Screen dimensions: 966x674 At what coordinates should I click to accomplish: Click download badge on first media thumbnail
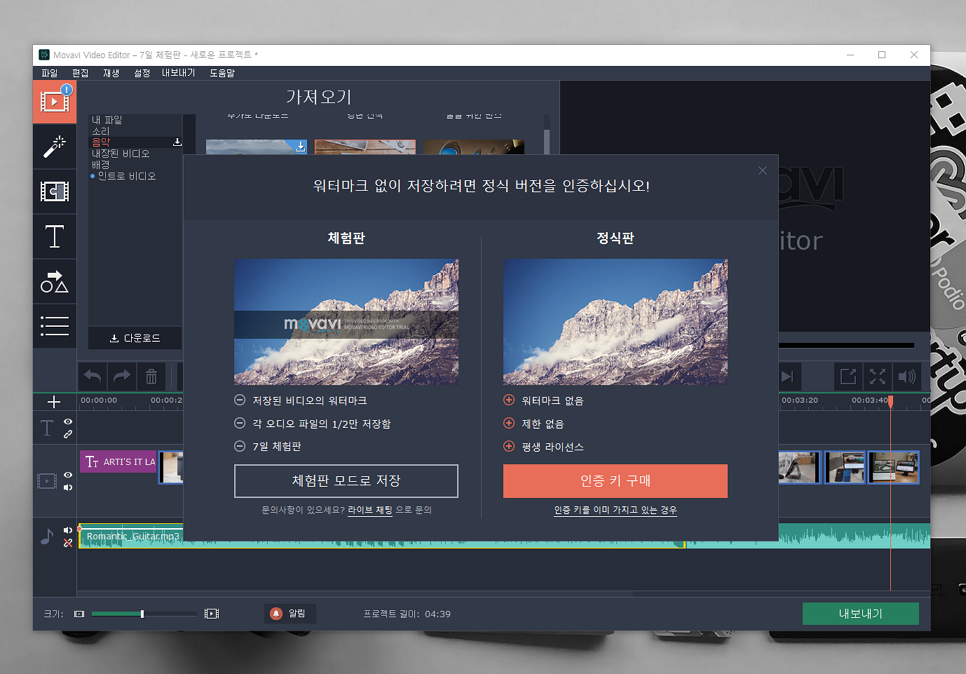click(x=300, y=147)
